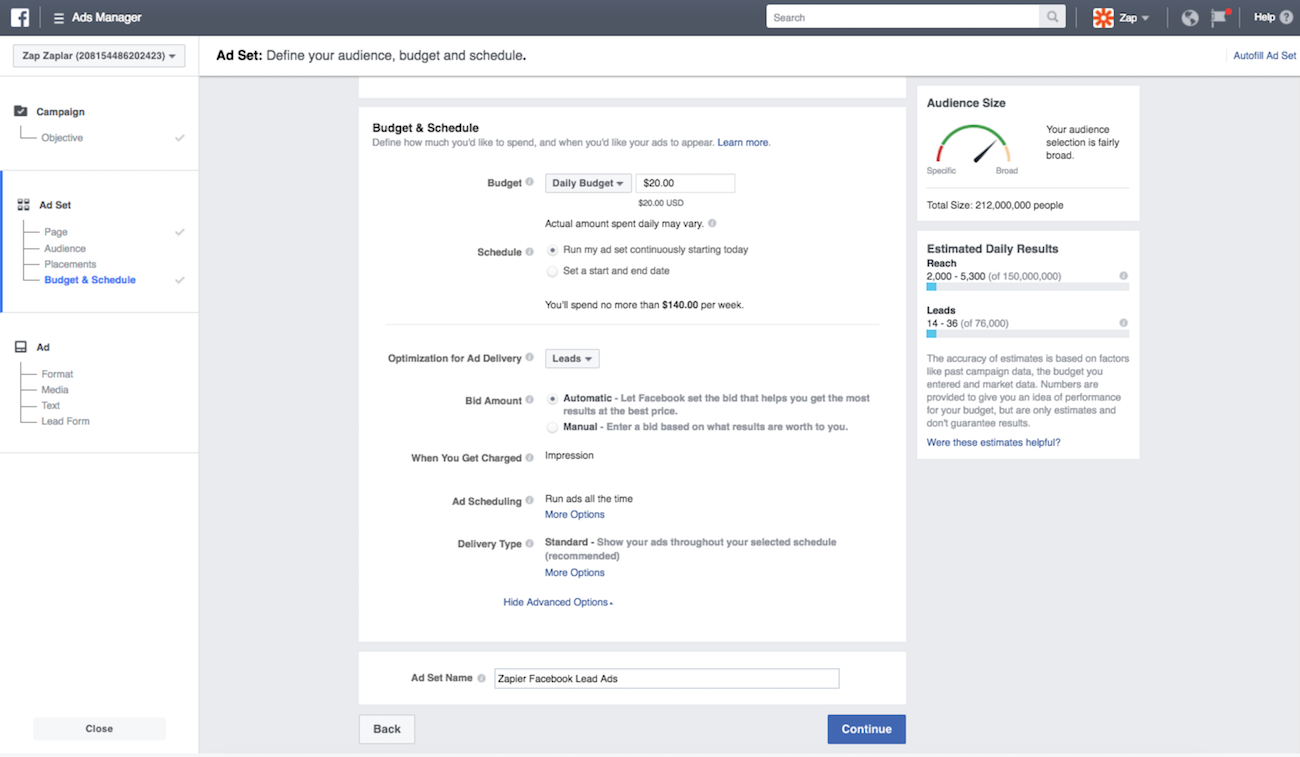
Task: Choose the Automatic bid amount option
Action: 552,398
